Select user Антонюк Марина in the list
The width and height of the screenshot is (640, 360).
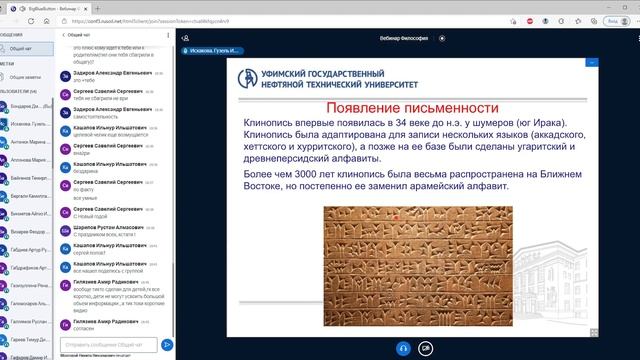(26, 142)
